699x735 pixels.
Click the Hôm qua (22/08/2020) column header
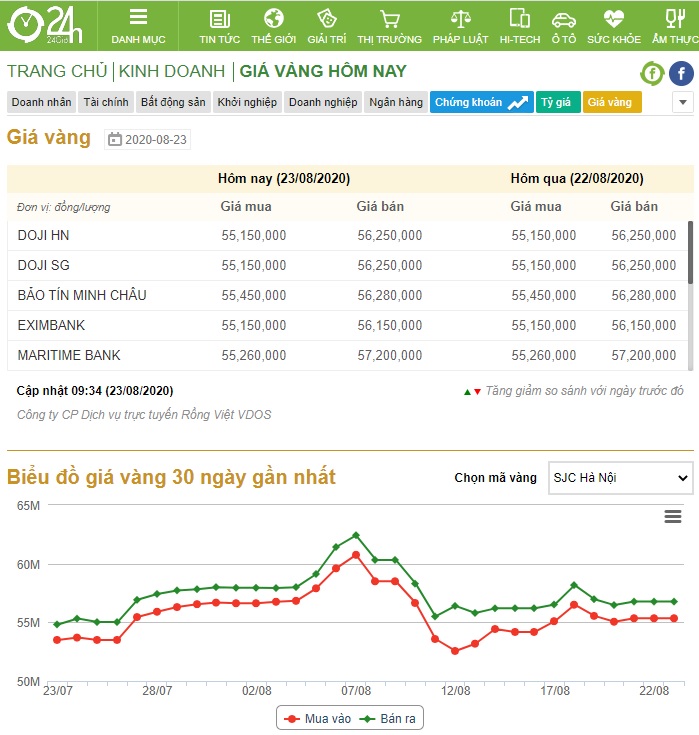tap(577, 179)
